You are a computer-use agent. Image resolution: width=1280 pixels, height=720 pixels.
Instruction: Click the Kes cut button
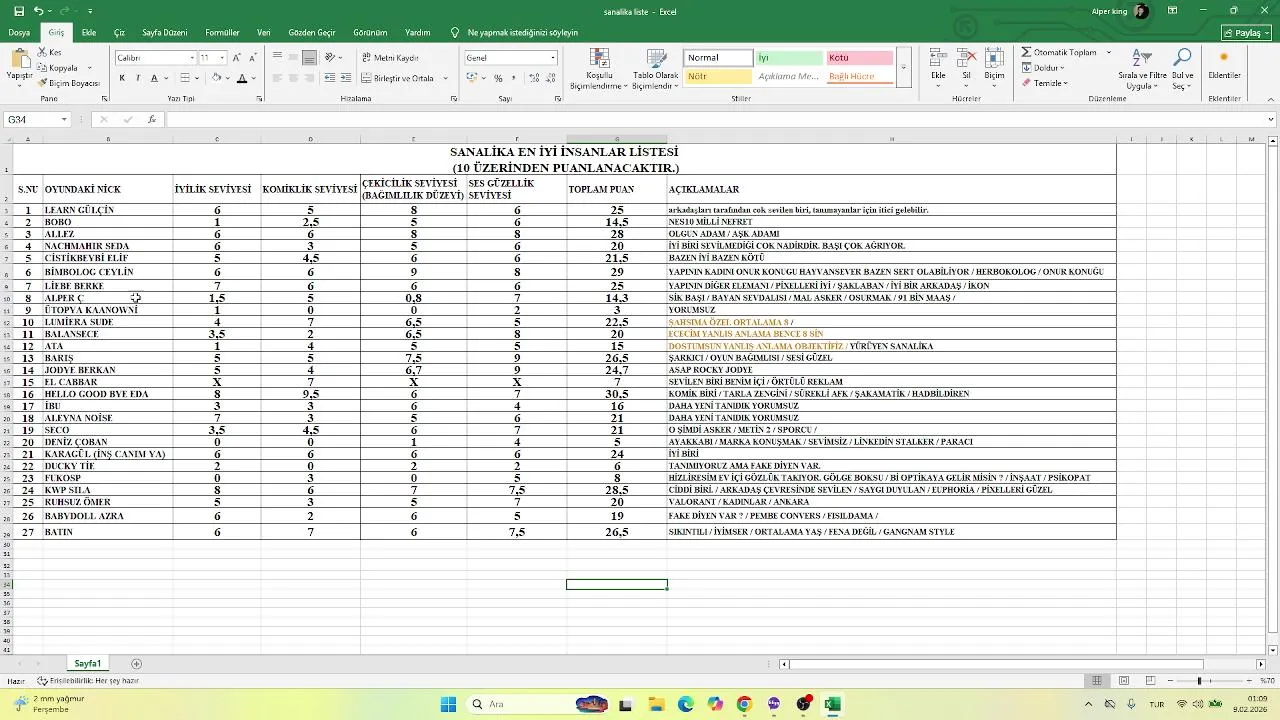click(x=50, y=52)
